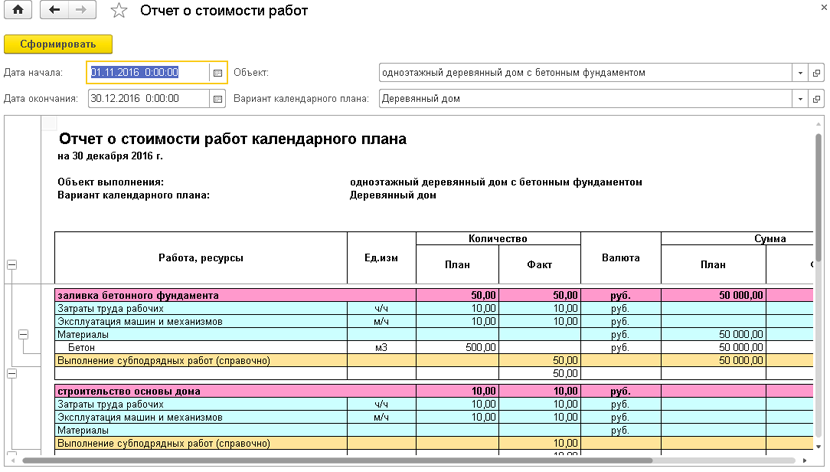Collapse the строительство основы дома group
Image resolution: width=830 pixels, height=472 pixels.
(x=12, y=373)
